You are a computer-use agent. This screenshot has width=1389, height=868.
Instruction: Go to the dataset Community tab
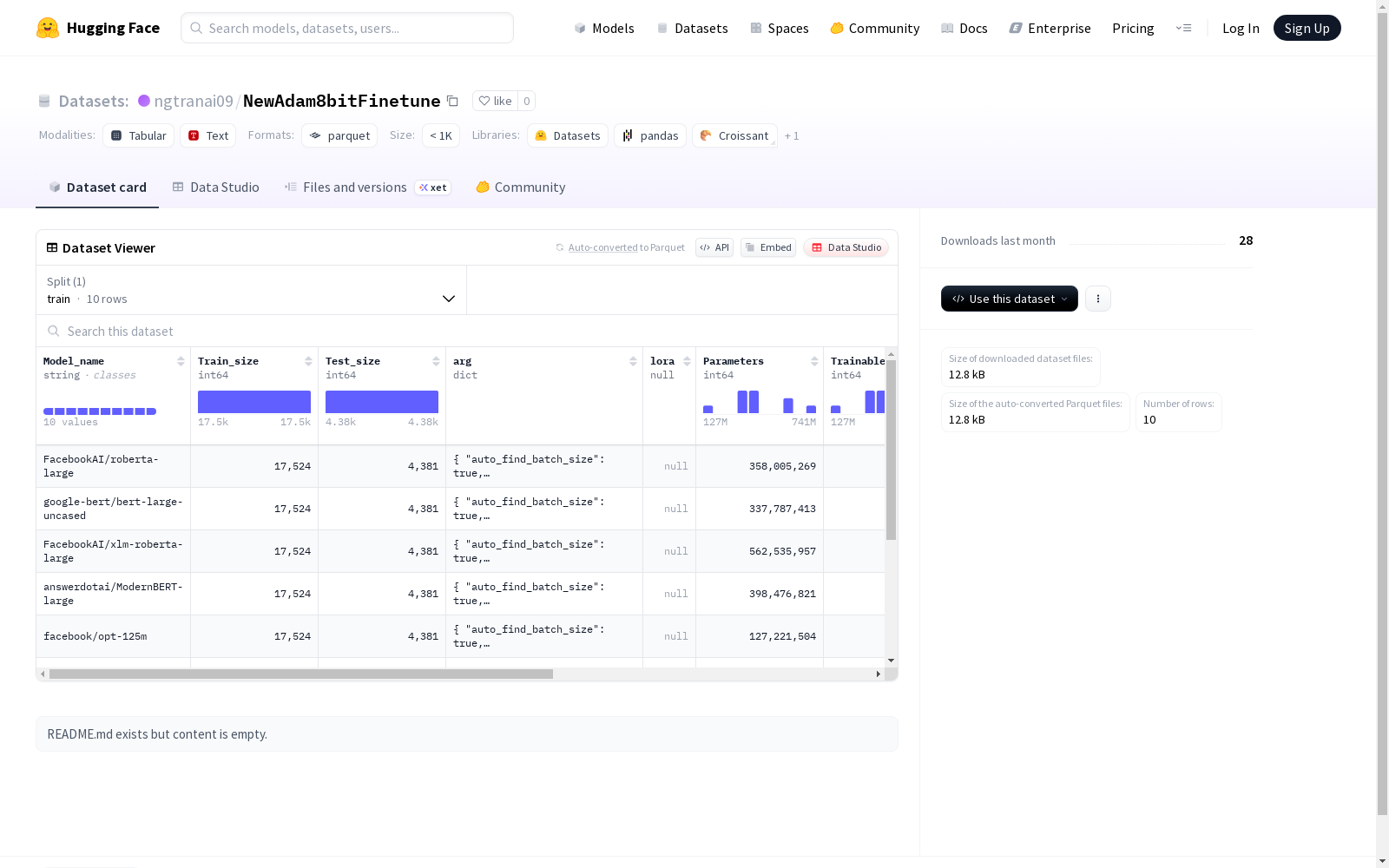[521, 187]
